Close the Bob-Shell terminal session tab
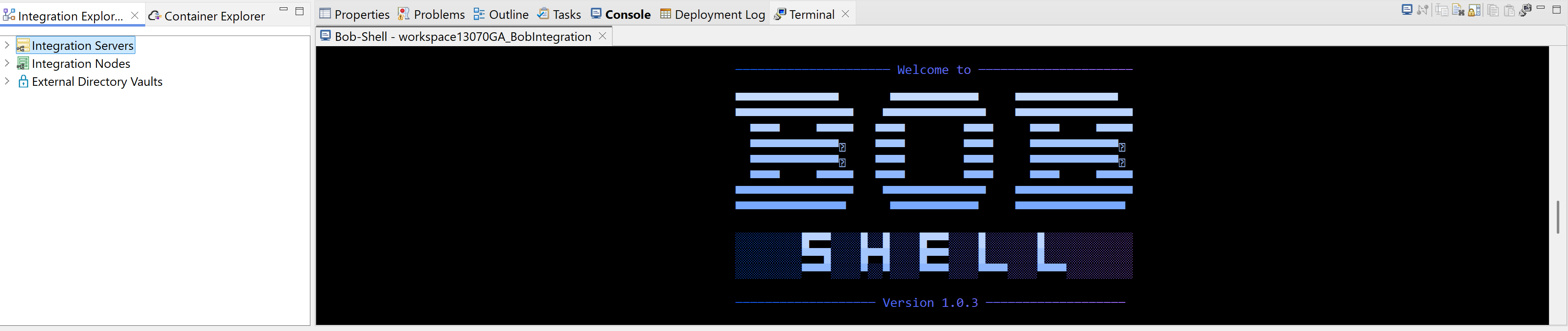Viewport: 1568px width, 331px height. point(602,36)
